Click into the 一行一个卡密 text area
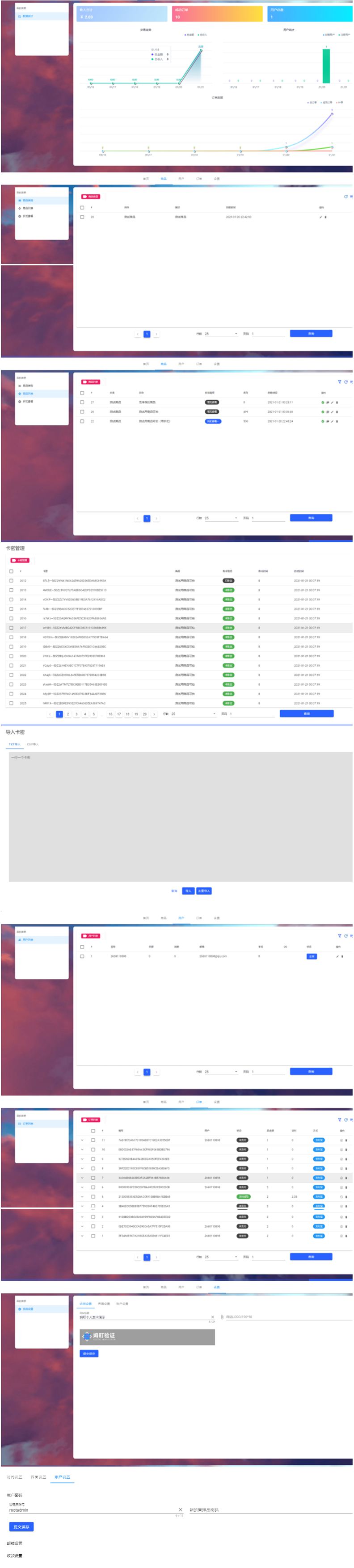 coord(180,816)
